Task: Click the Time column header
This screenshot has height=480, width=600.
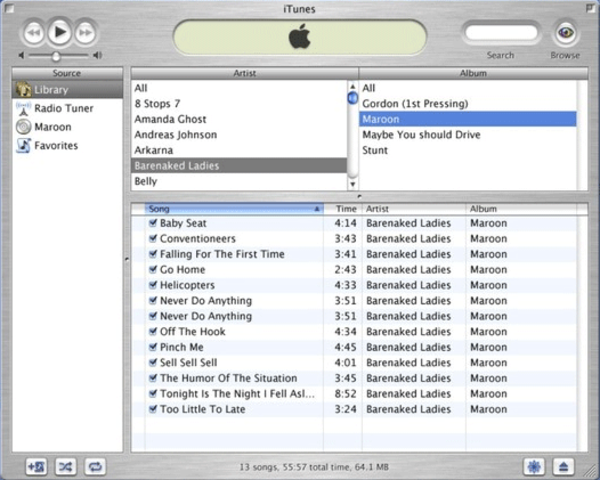Action: [343, 209]
